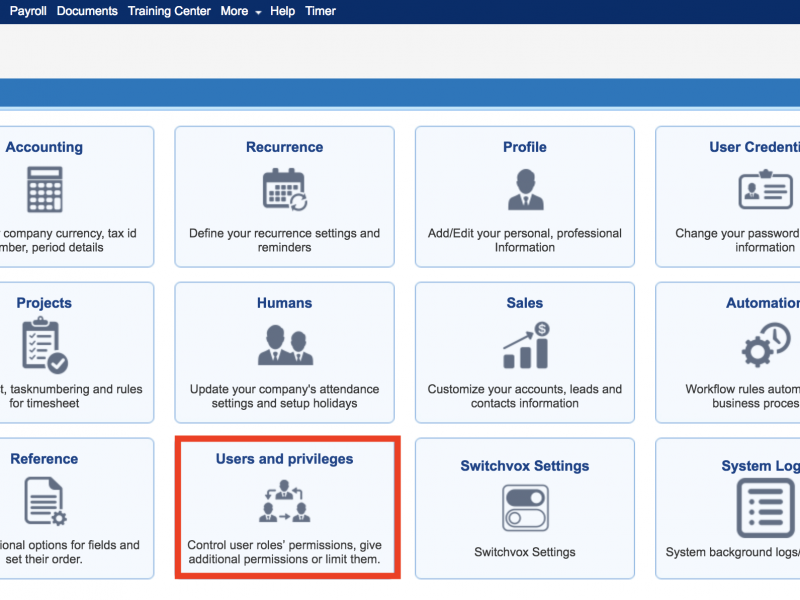800x600 pixels.
Task: Click the Reference document gear icon
Action: 45,501
